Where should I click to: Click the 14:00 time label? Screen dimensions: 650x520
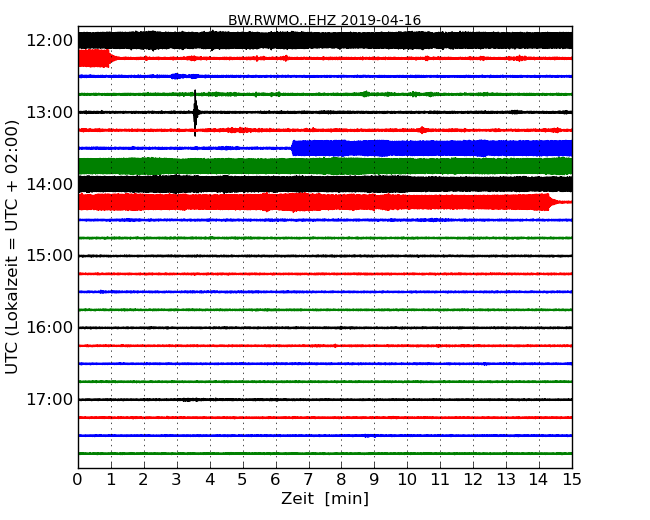click(50, 184)
